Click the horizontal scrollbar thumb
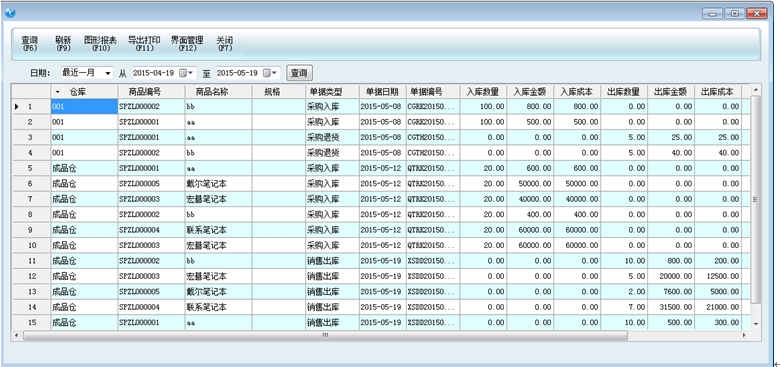Screen dimensions: 780x367 [325, 336]
